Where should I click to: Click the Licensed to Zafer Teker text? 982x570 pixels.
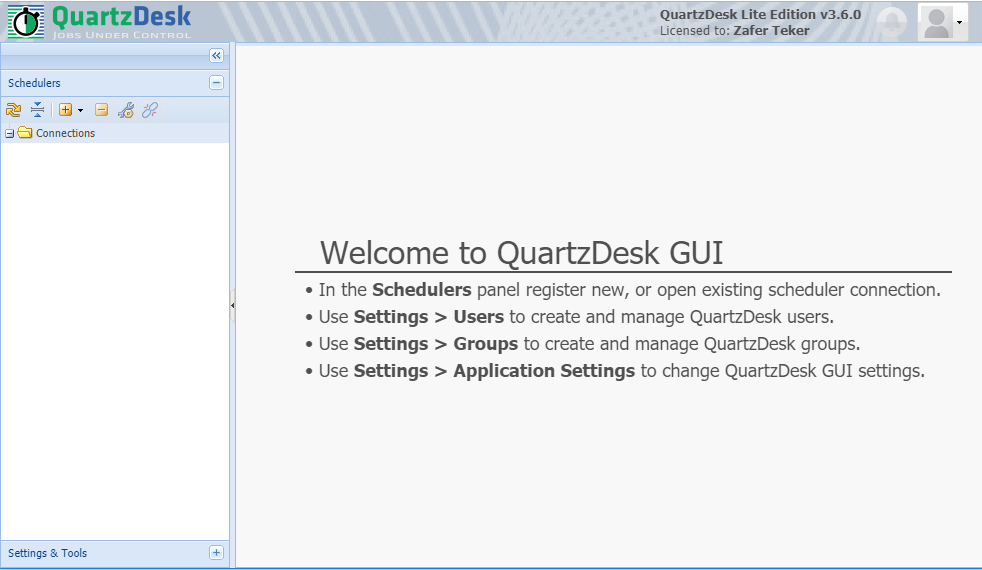(x=735, y=31)
